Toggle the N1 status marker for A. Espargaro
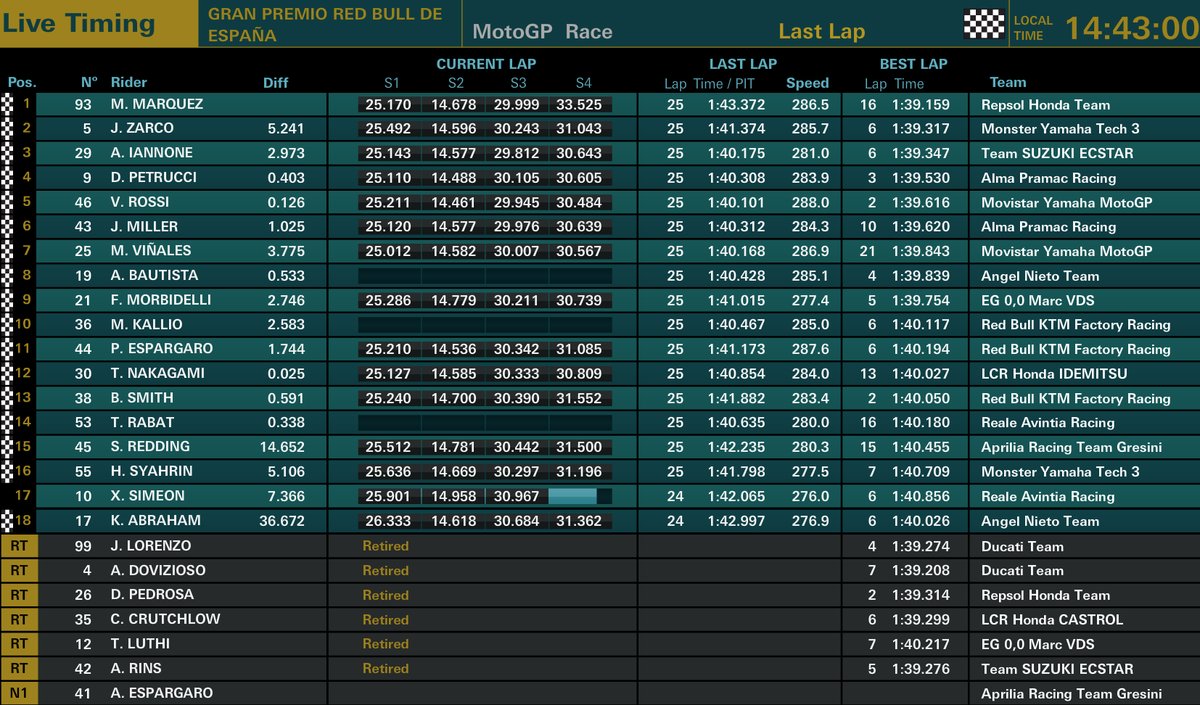 (17, 692)
